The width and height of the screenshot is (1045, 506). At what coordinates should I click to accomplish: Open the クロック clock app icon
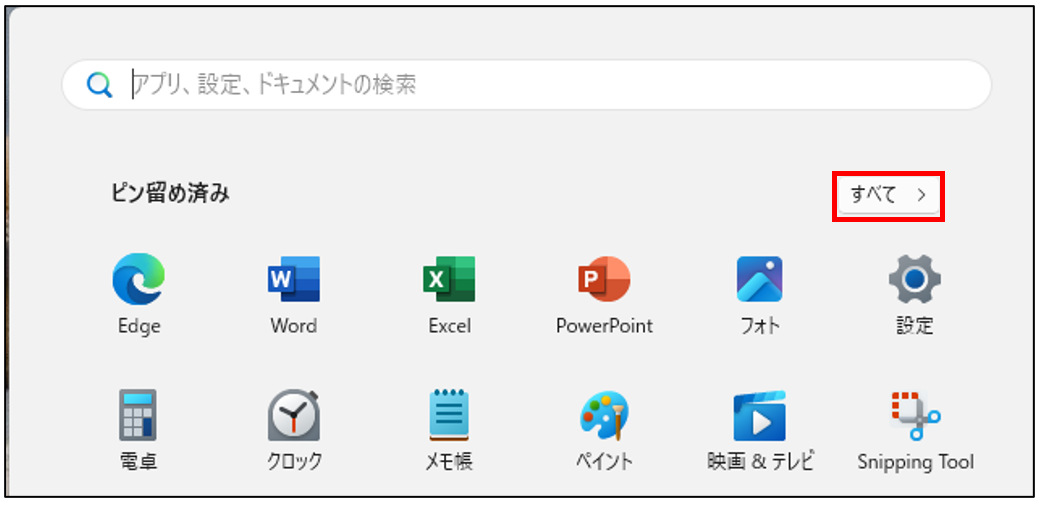point(293,415)
